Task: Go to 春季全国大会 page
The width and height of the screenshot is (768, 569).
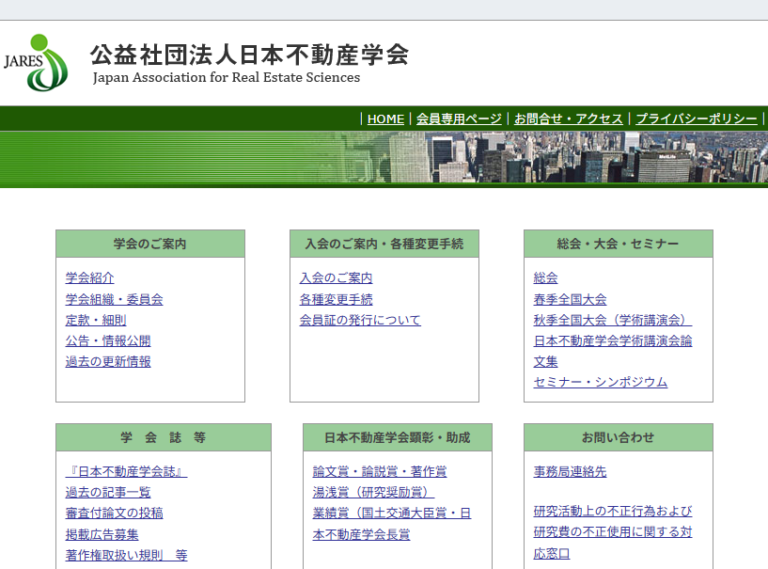Action: click(x=570, y=299)
